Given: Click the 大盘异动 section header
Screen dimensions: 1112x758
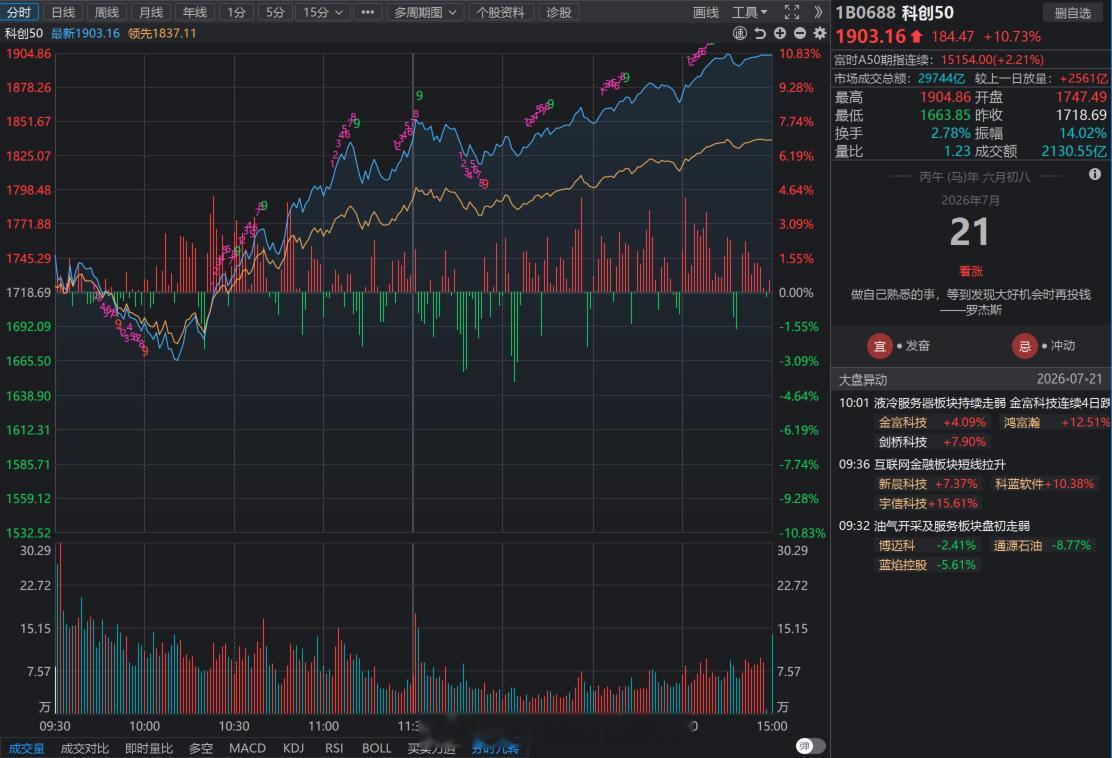Looking at the screenshot, I should tap(863, 380).
